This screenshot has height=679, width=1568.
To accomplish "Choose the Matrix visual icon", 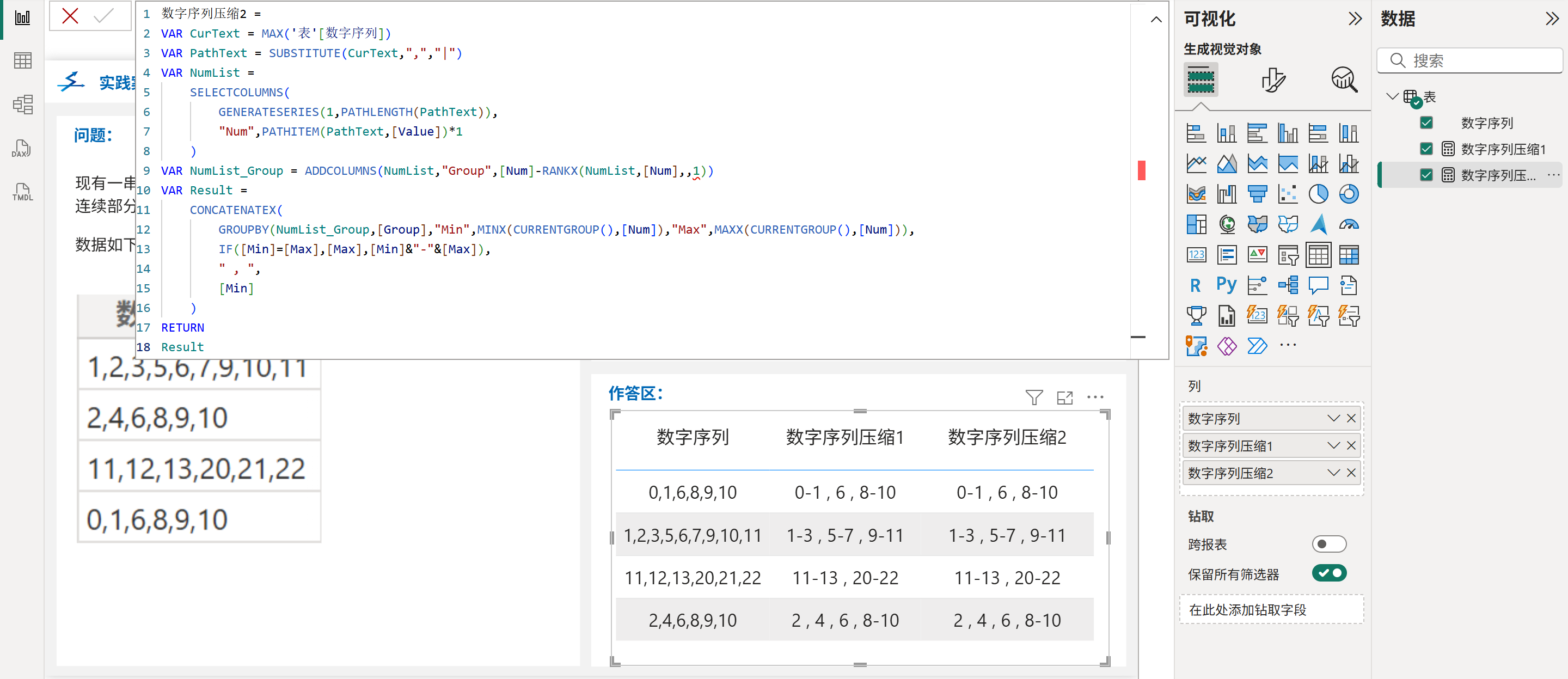I will click(1348, 255).
